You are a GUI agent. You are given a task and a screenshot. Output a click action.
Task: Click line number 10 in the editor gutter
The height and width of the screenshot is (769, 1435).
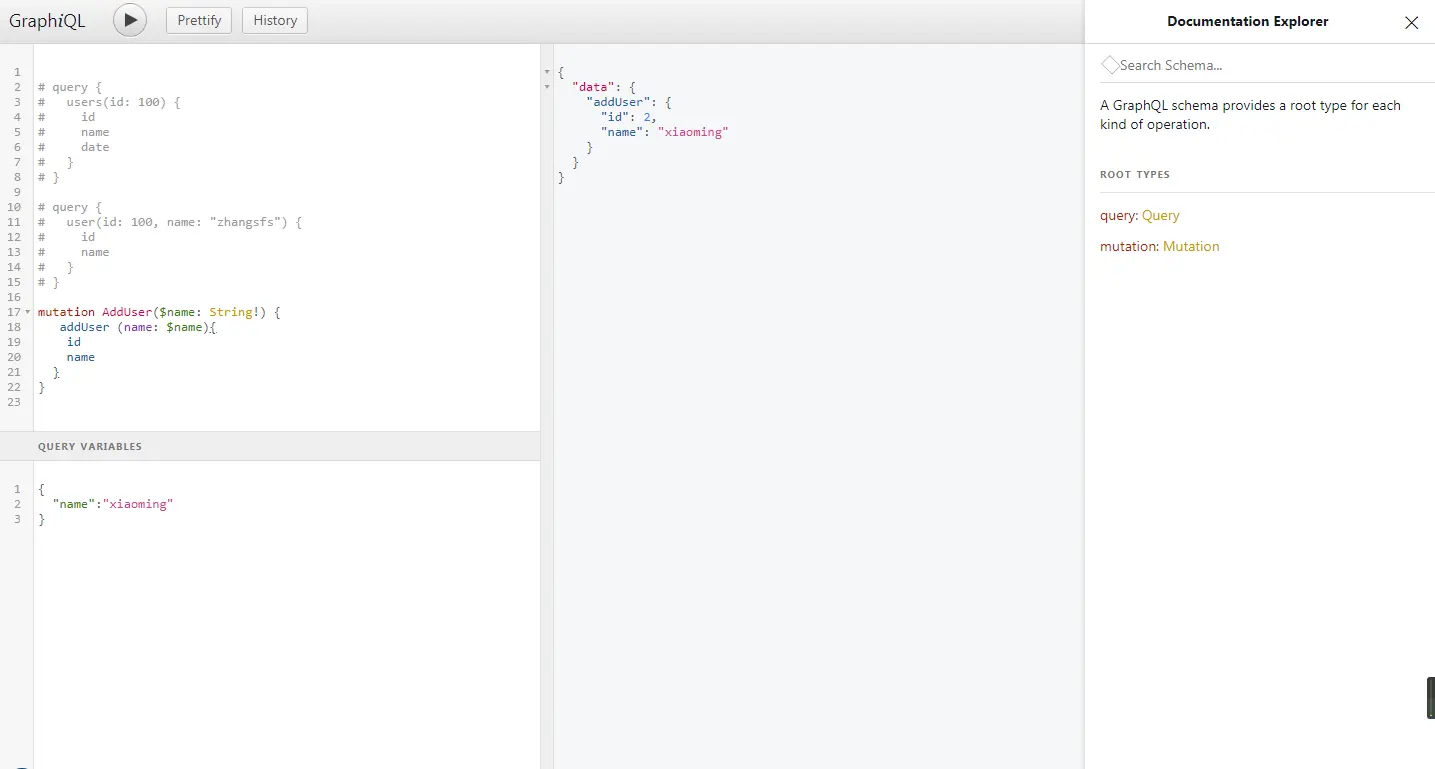pos(13,207)
